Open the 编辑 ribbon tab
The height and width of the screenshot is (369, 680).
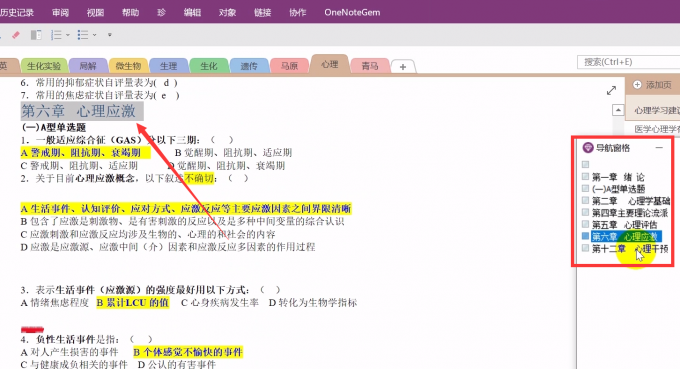tap(192, 13)
